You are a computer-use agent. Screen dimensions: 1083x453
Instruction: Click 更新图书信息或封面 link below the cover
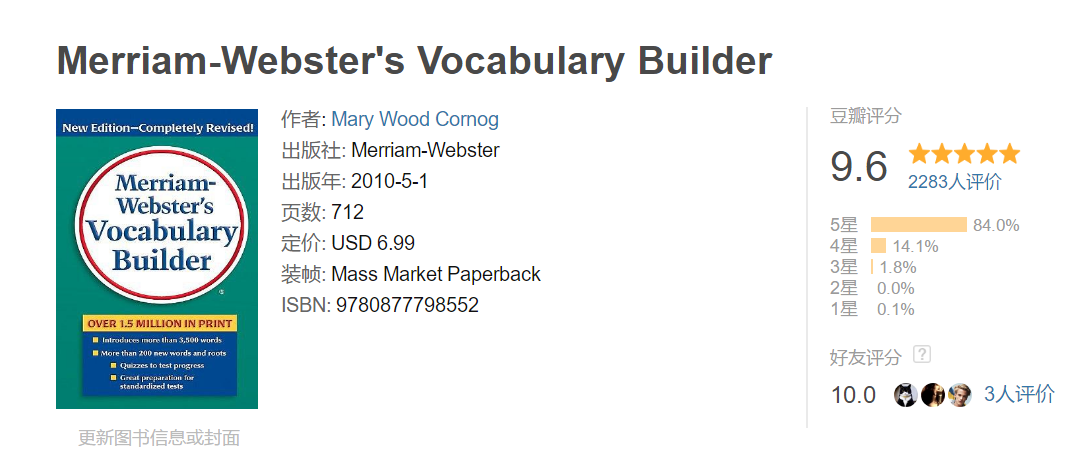[159, 438]
